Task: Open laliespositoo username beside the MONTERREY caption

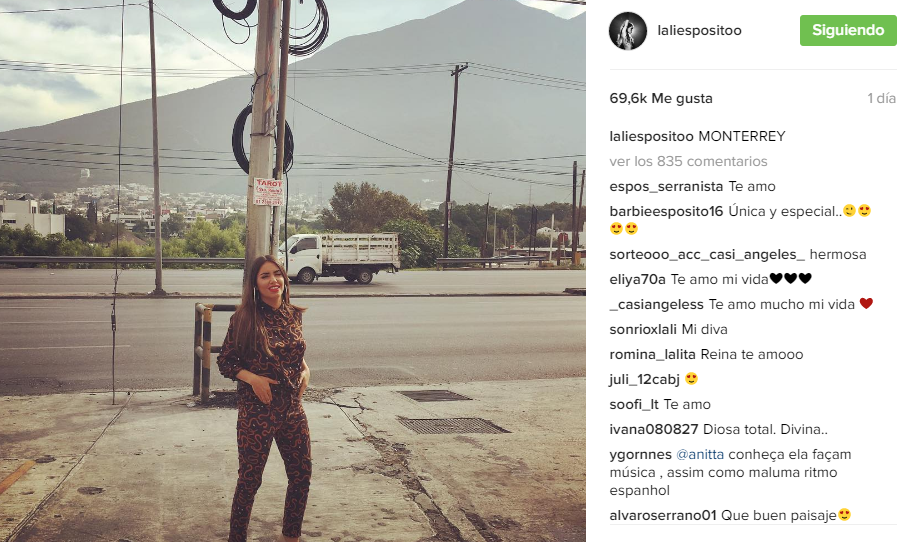Action: (651, 136)
